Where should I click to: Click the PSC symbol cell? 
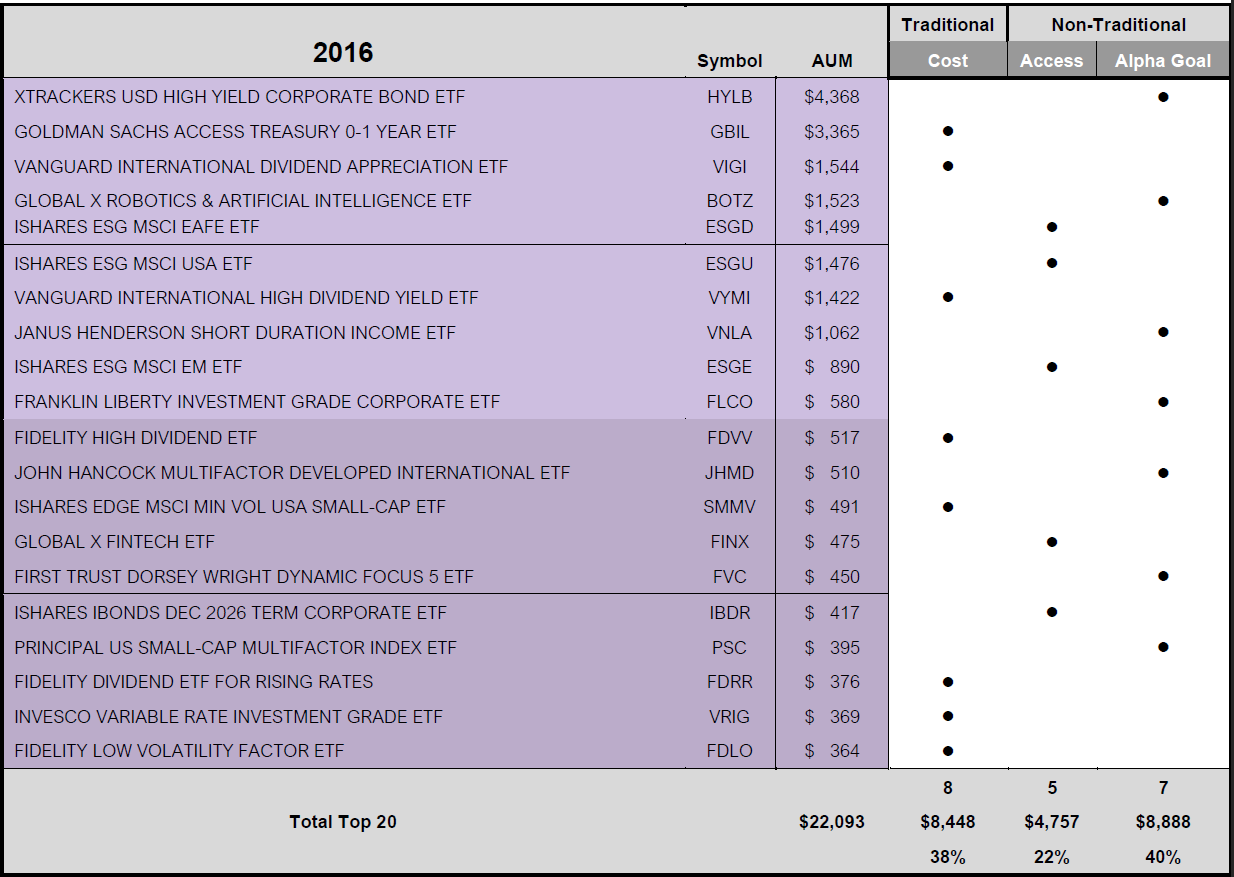(729, 648)
